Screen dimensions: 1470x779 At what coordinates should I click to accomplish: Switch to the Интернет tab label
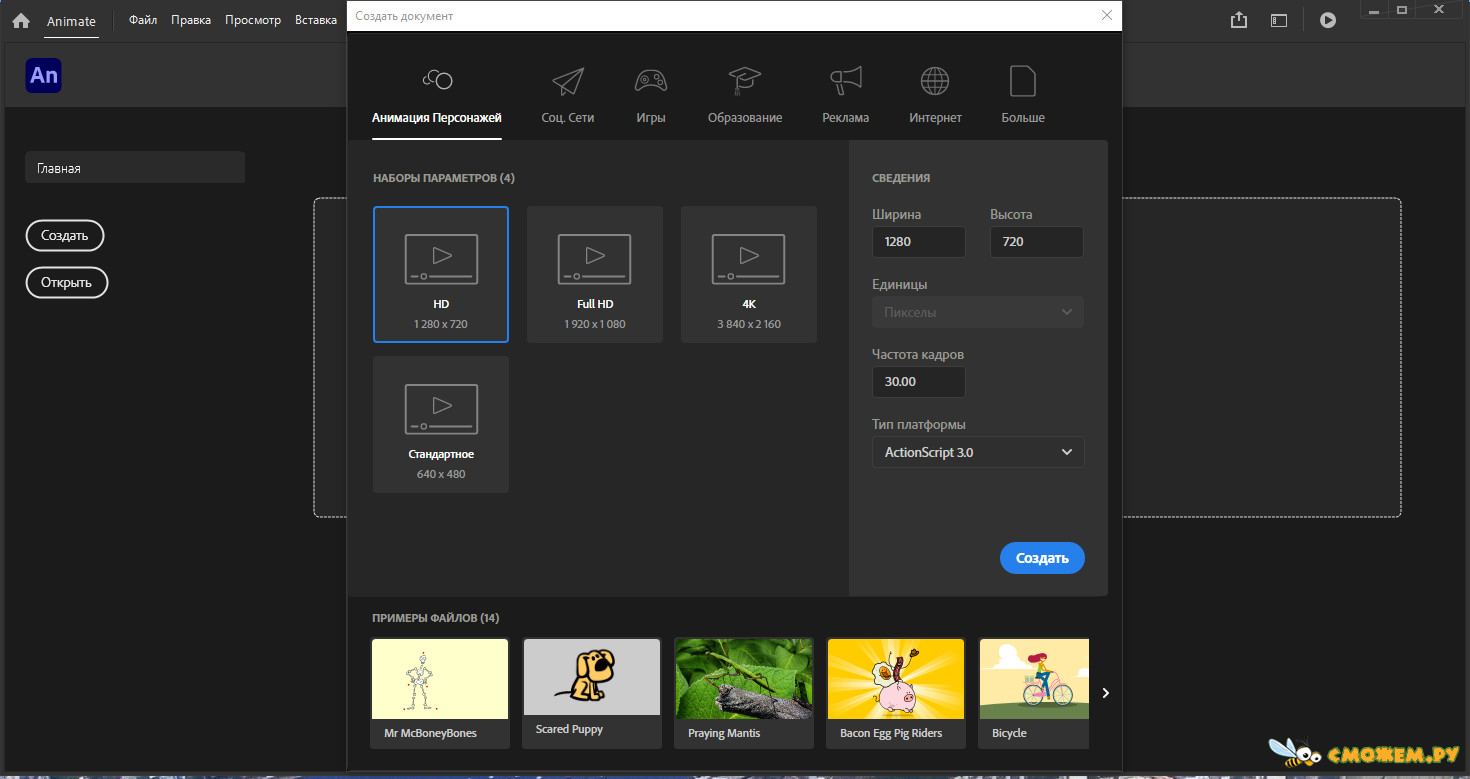(935, 118)
